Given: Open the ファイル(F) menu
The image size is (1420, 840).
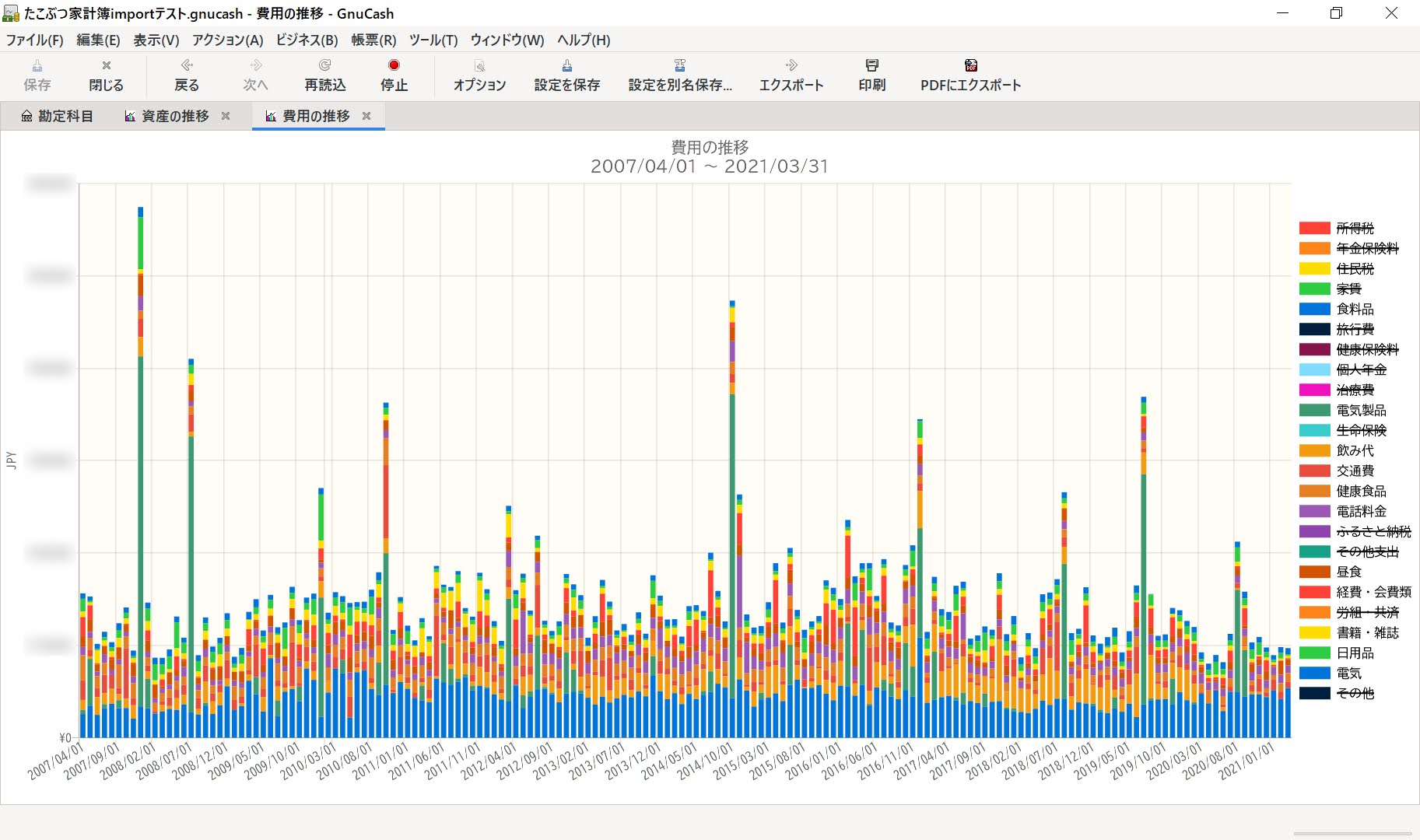Looking at the screenshot, I should point(35,40).
